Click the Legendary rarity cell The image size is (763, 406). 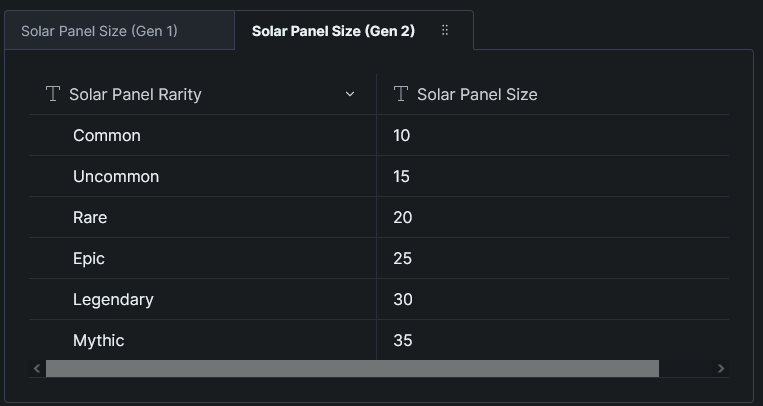coord(113,299)
